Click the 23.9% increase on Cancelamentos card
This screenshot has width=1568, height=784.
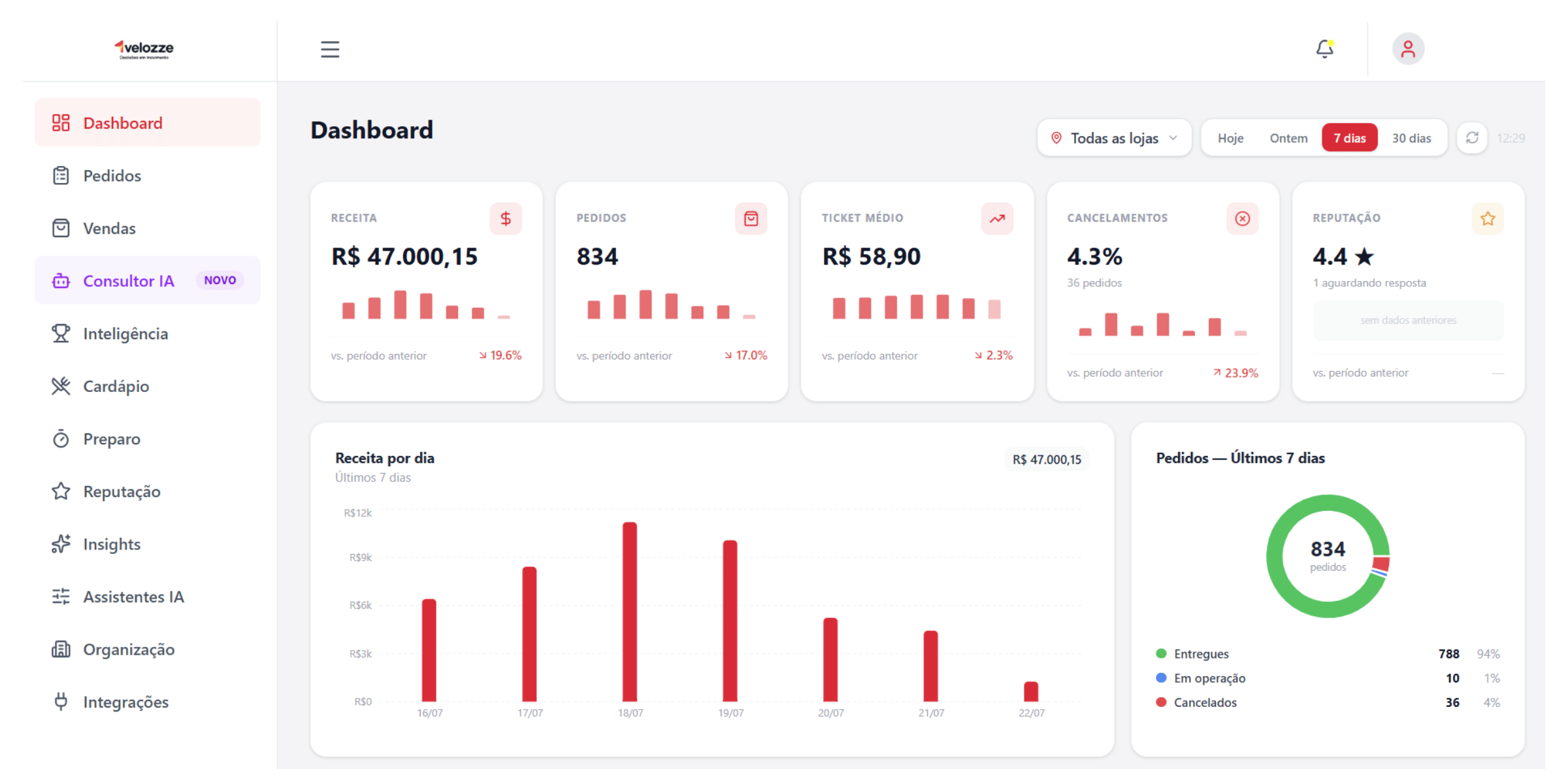(1236, 373)
